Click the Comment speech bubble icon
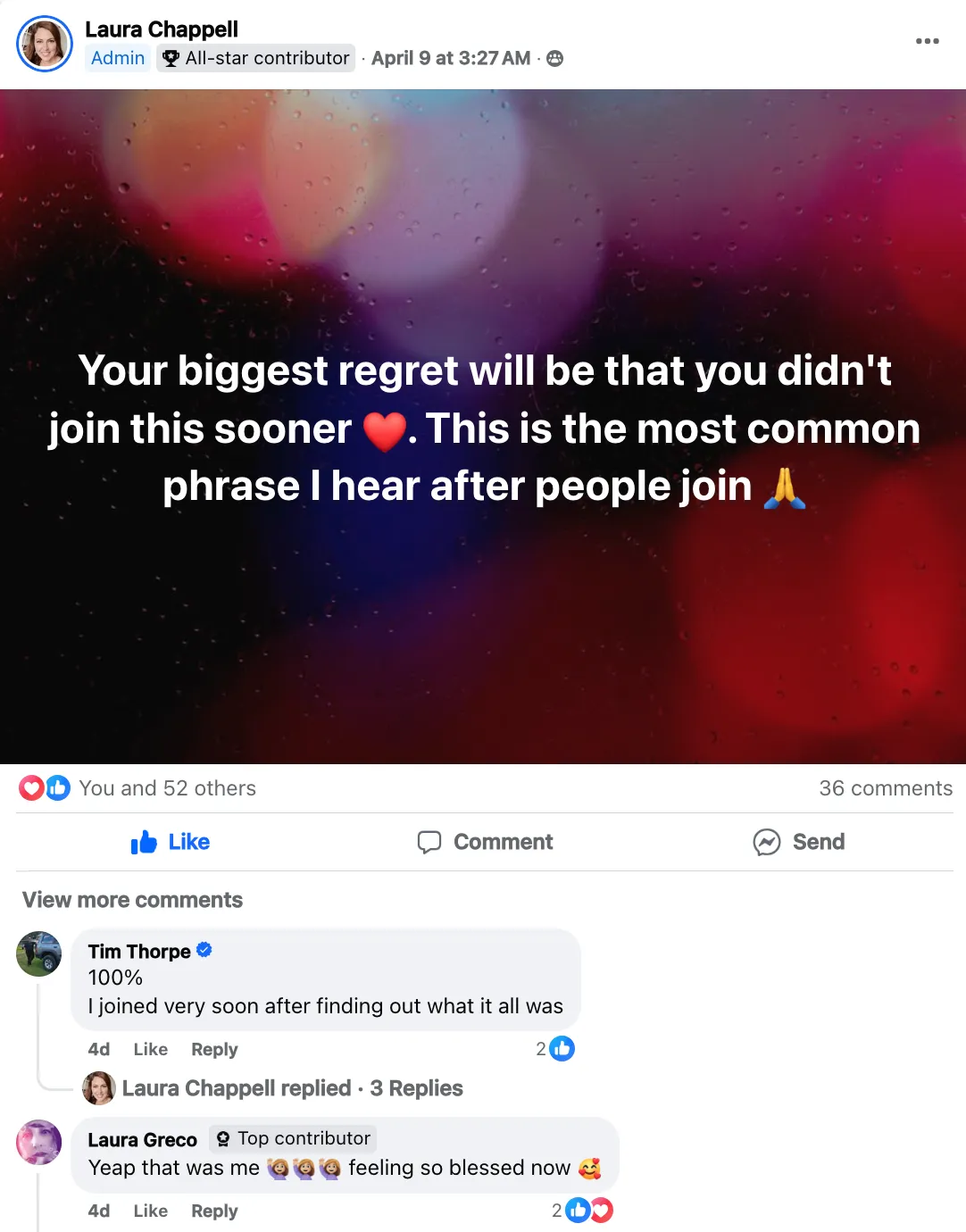 coord(429,842)
